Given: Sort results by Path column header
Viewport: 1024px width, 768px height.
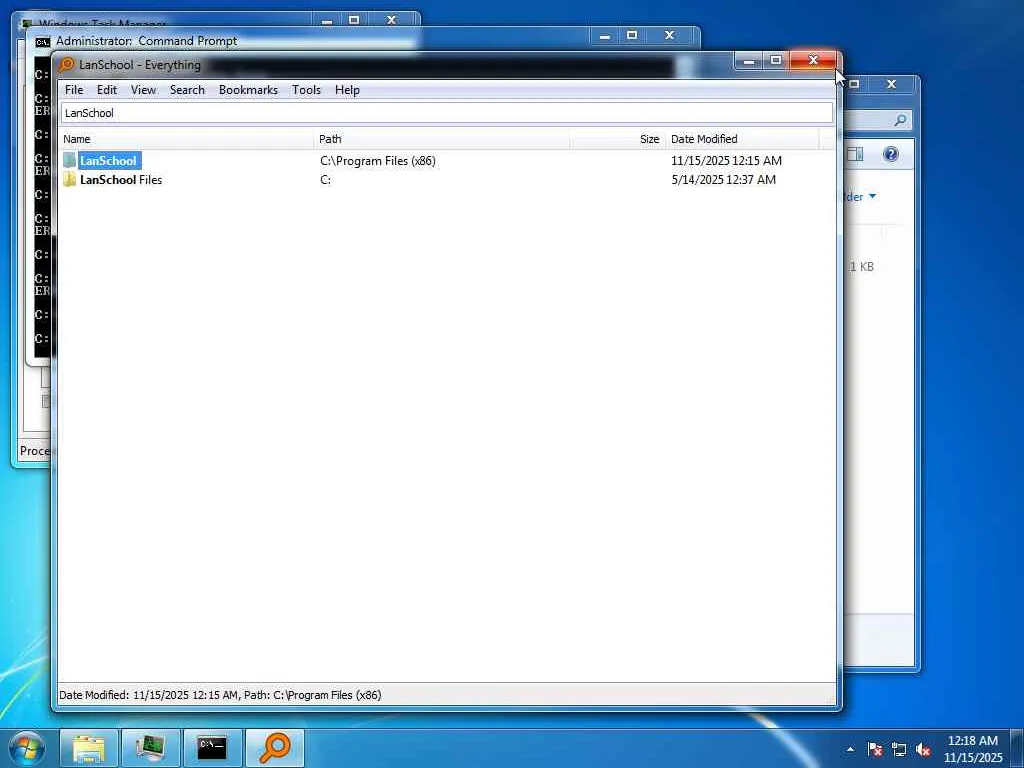Looking at the screenshot, I should 442,139.
